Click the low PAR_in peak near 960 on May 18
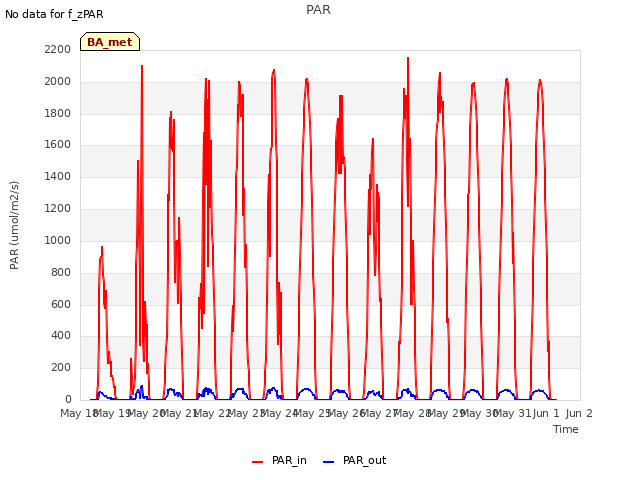 102,247
